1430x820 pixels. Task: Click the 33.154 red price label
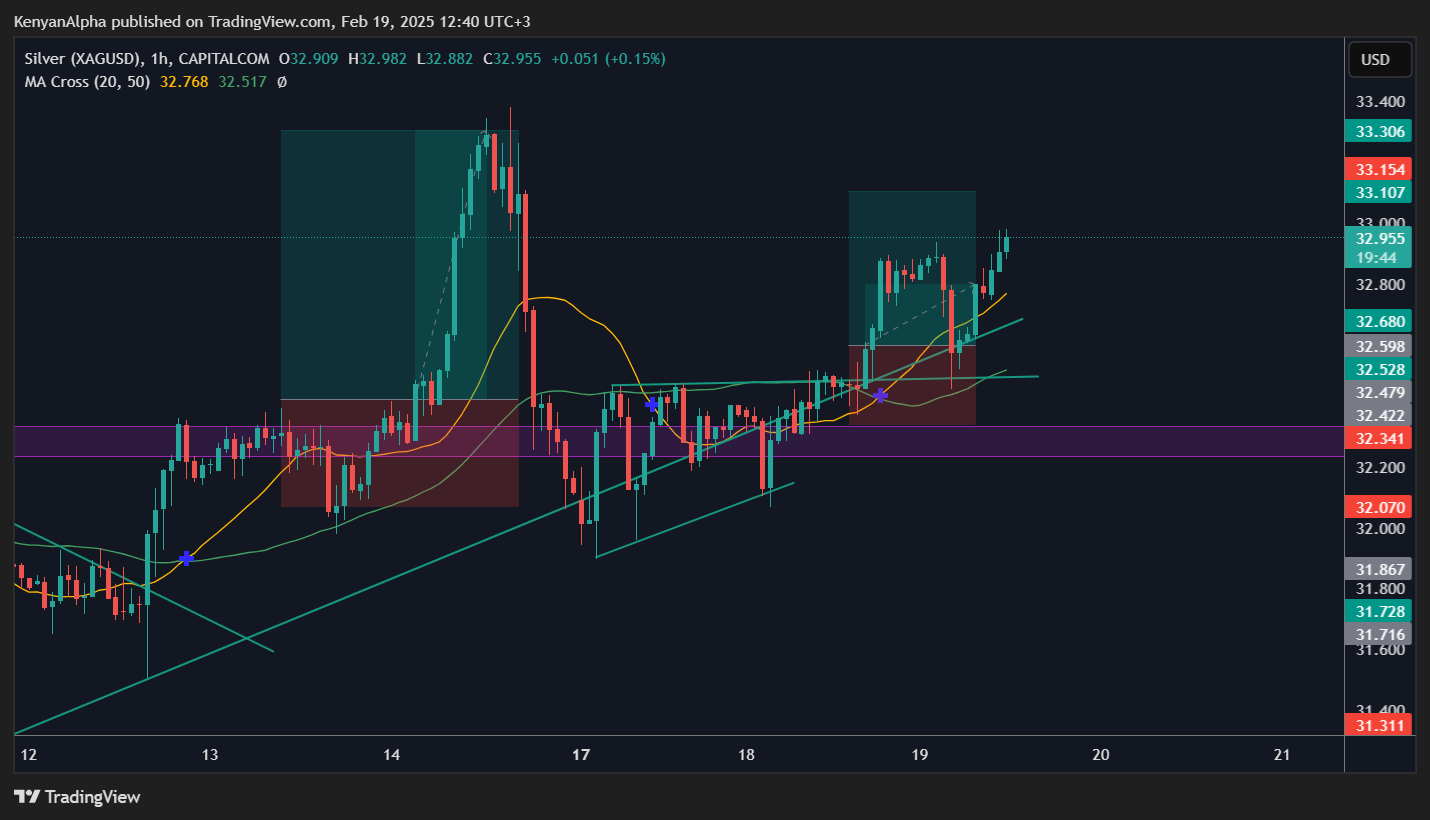point(1379,169)
